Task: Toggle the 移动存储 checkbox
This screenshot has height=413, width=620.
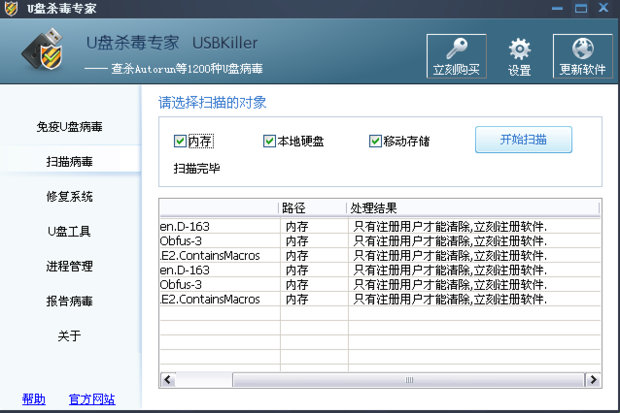Action: pos(375,141)
